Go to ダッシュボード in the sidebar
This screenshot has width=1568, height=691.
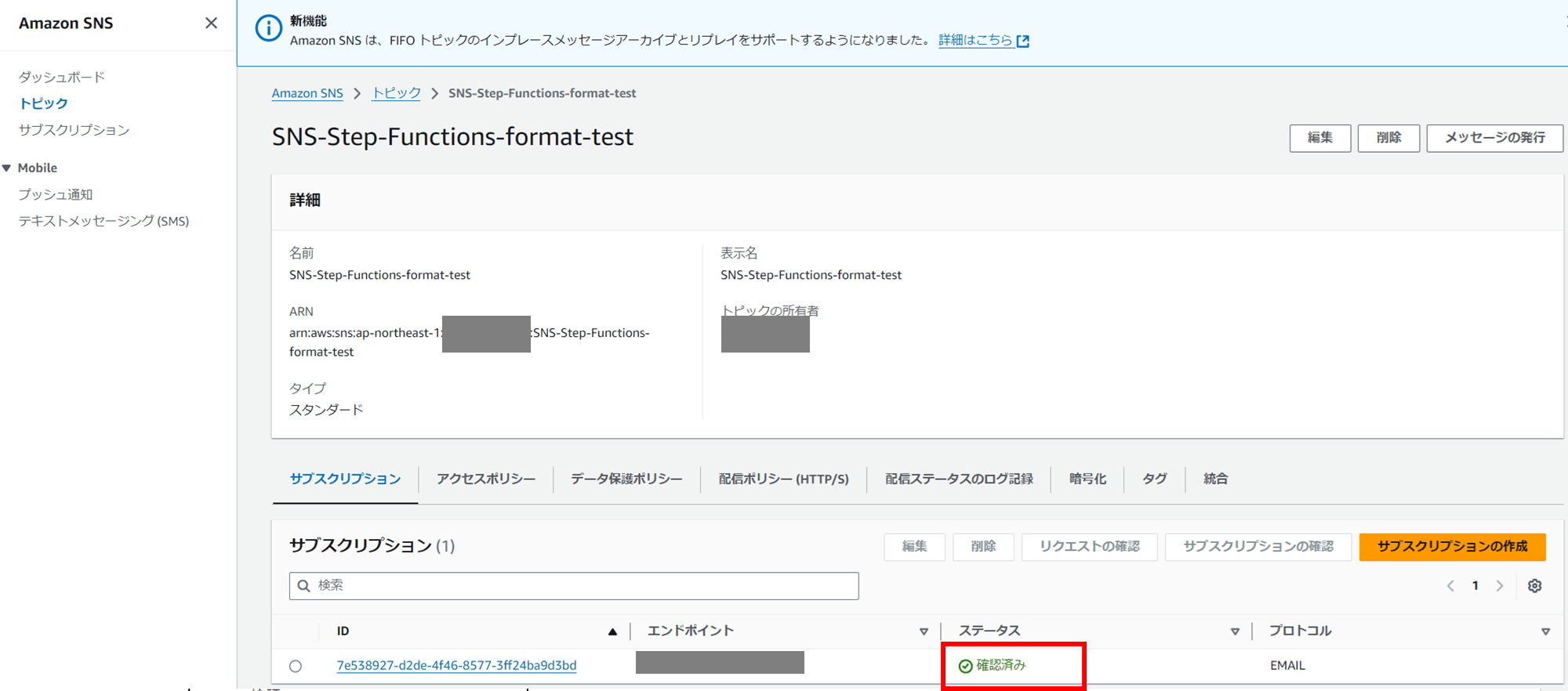coord(62,77)
